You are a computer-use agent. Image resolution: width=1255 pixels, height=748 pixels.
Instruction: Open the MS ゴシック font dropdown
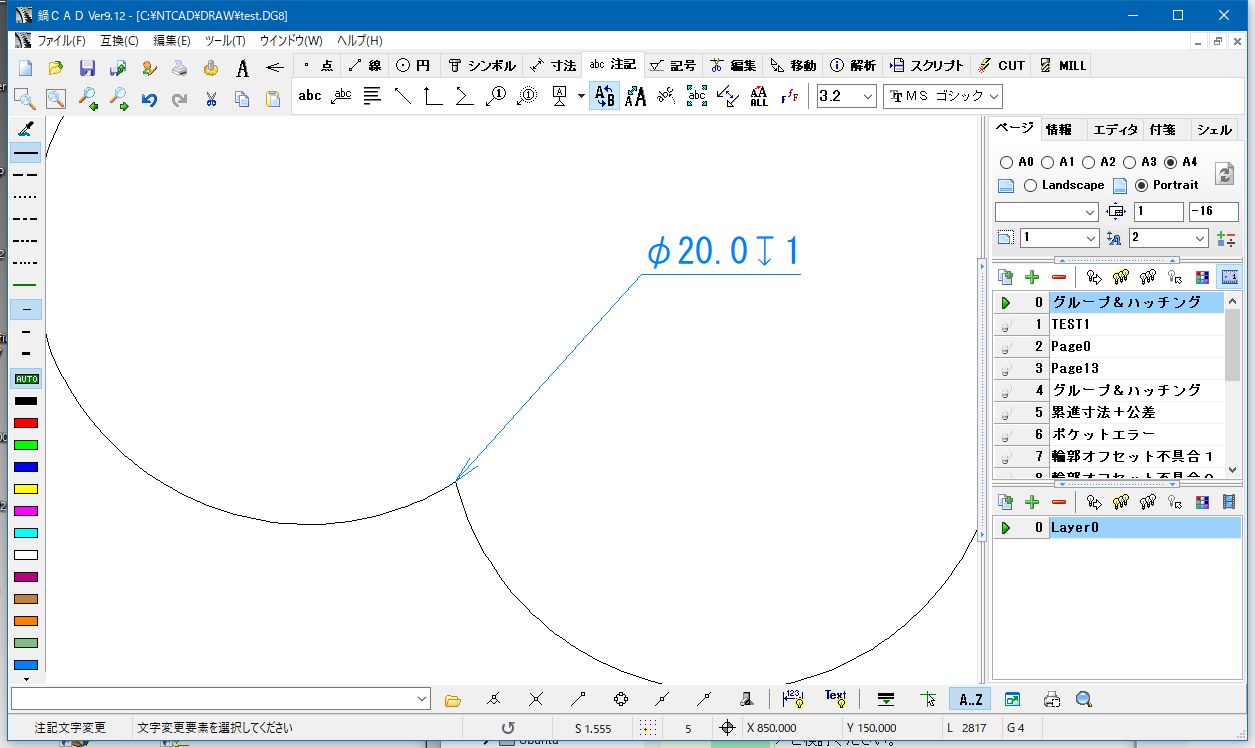pyautogui.click(x=992, y=96)
